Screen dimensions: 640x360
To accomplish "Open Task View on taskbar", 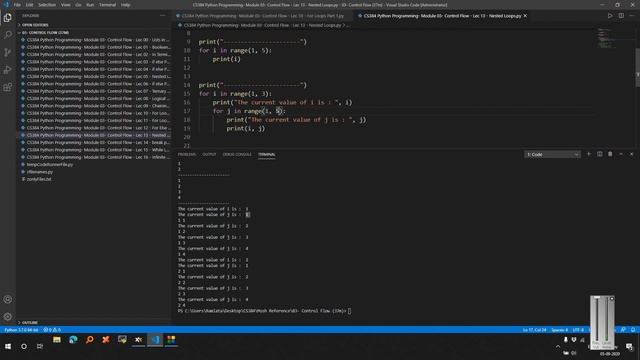I will (x=40, y=346).
